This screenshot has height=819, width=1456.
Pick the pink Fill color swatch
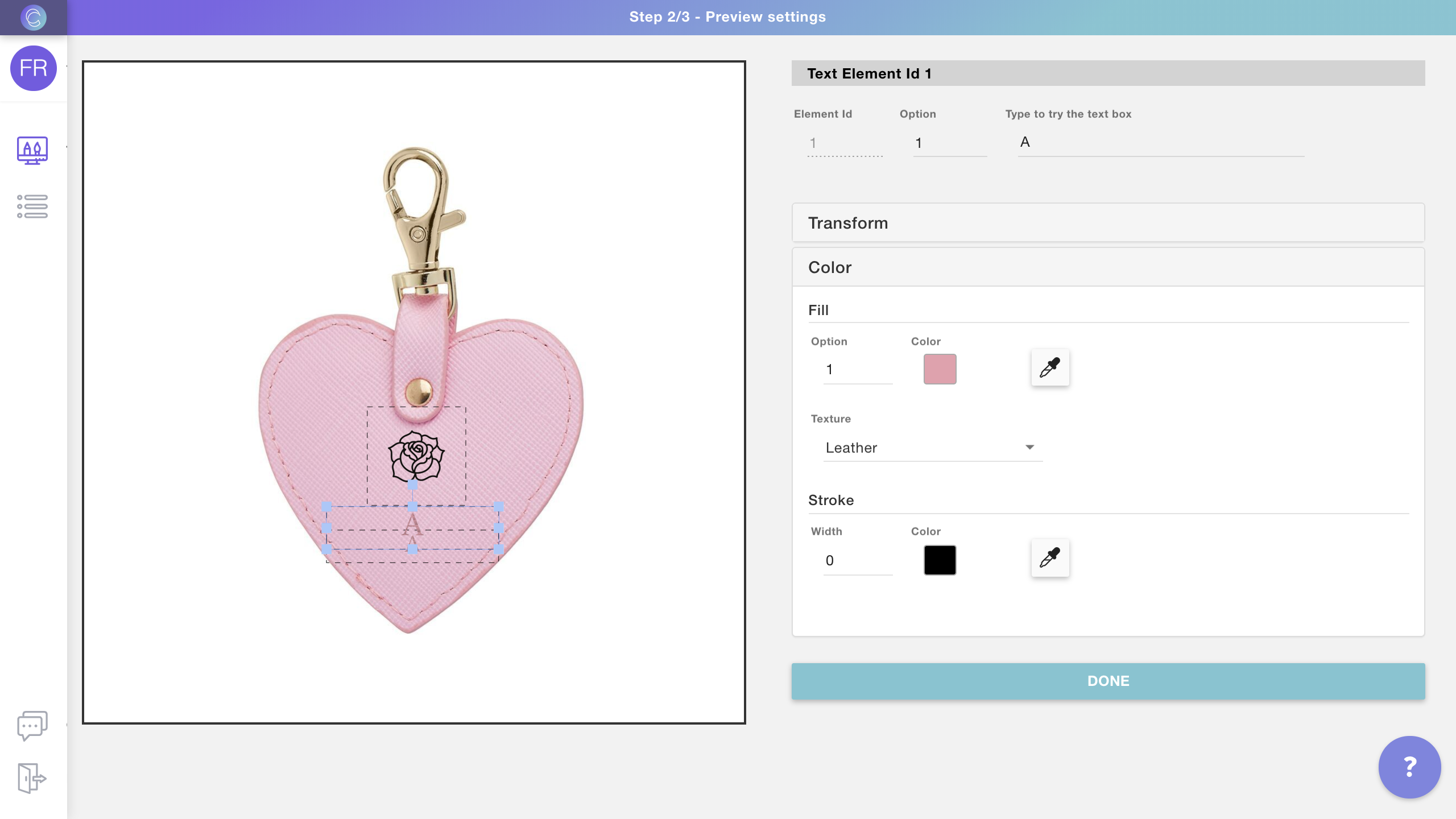pos(940,369)
